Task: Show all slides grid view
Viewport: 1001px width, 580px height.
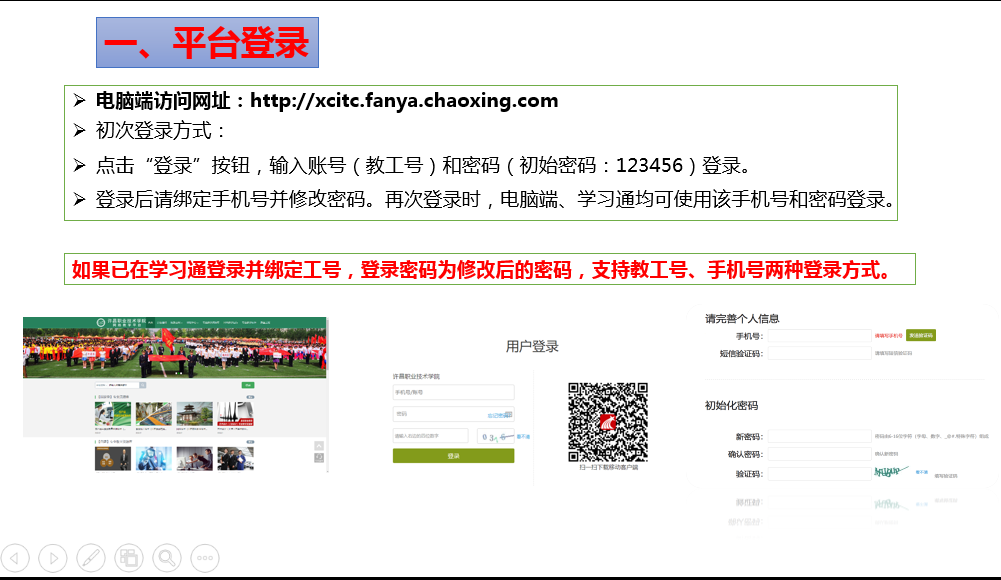Action: (129, 558)
